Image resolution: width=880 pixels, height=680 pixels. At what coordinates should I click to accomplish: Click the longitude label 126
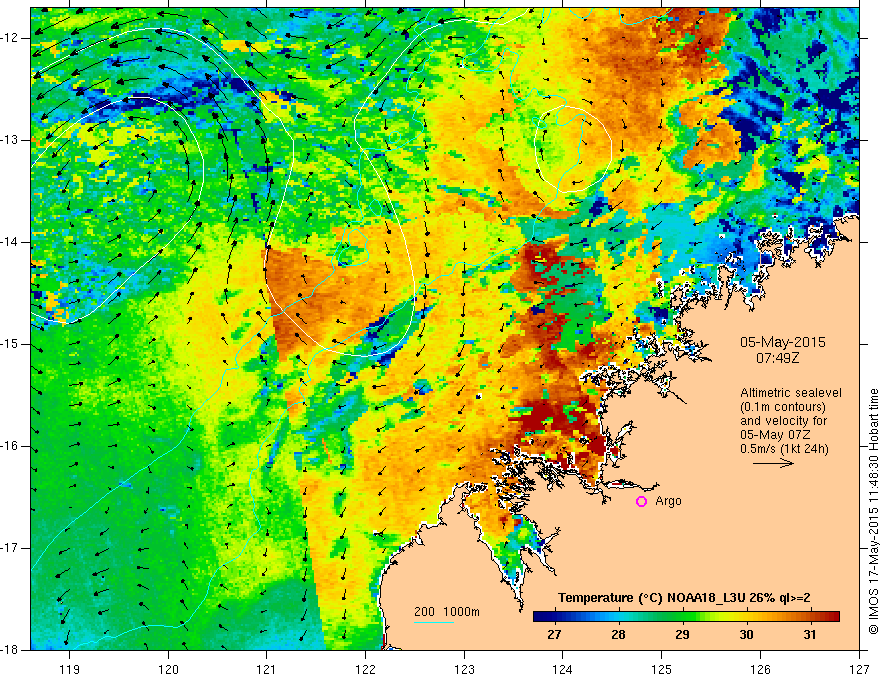pos(760,669)
